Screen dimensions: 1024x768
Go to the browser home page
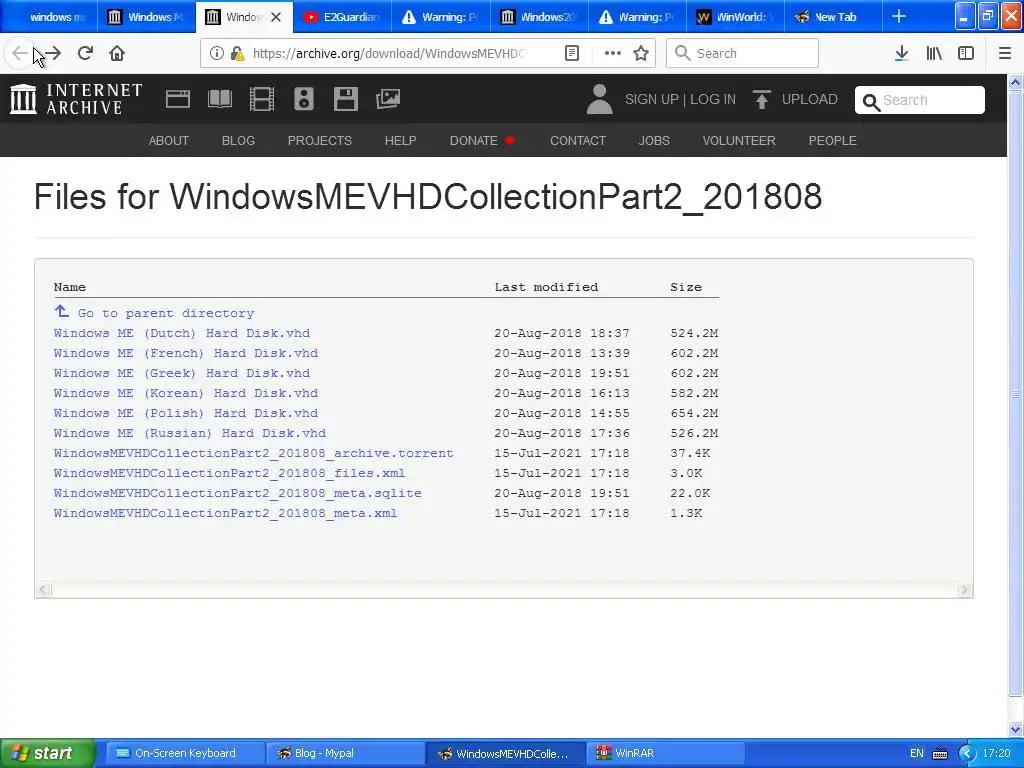click(117, 54)
